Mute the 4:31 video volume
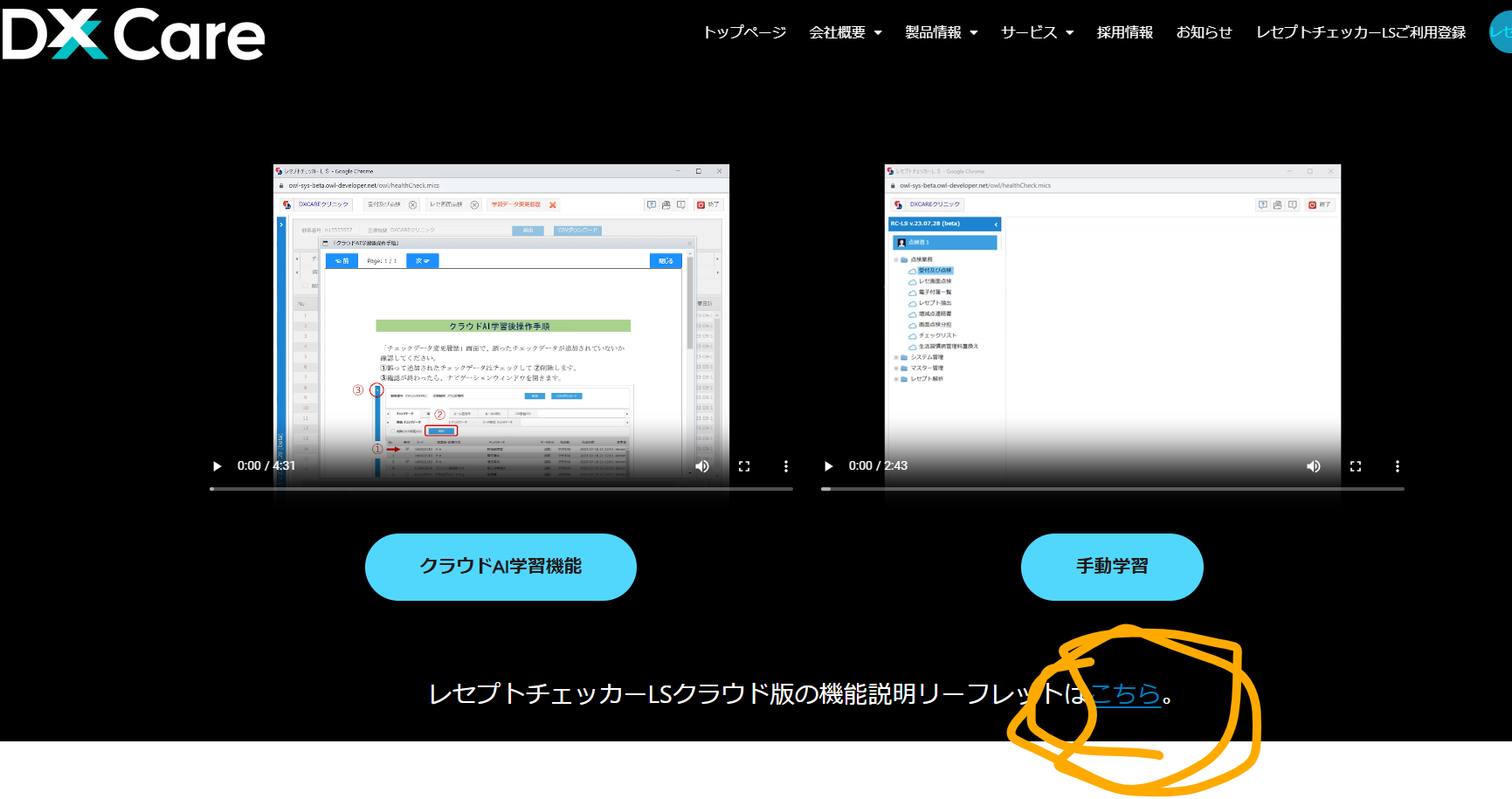The width and height of the screenshot is (1512, 799). [x=702, y=466]
